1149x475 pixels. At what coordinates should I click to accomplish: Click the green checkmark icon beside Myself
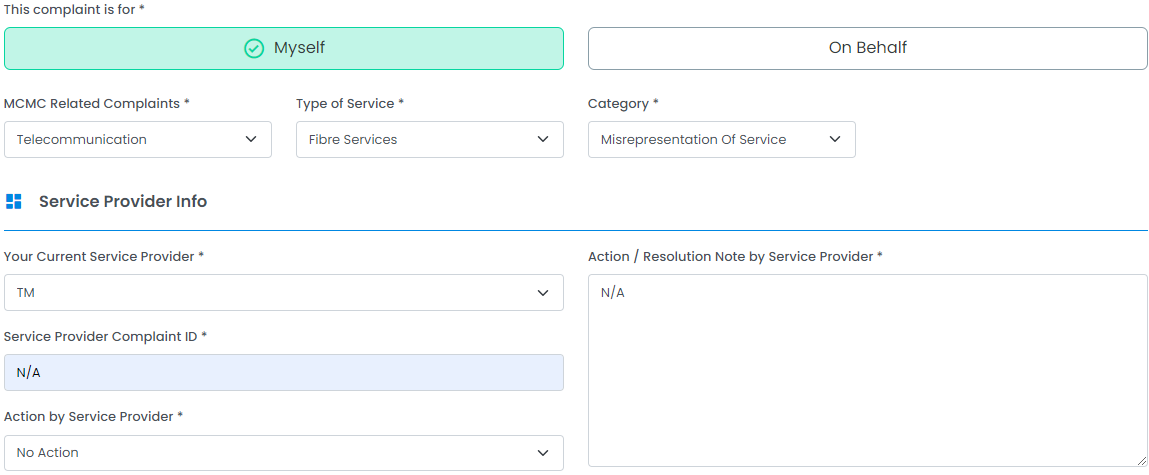tap(254, 48)
